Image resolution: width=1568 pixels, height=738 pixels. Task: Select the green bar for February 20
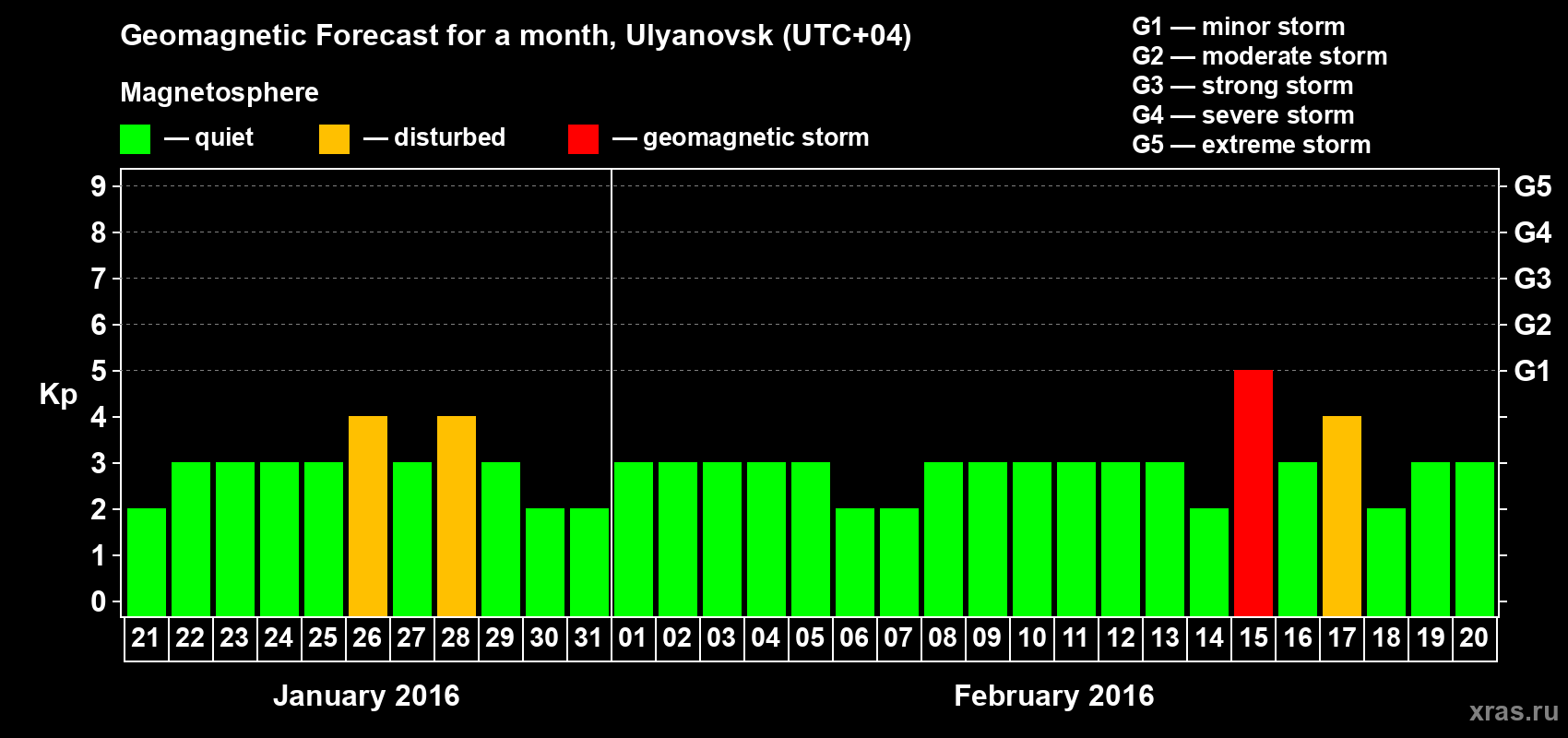coord(1475,540)
